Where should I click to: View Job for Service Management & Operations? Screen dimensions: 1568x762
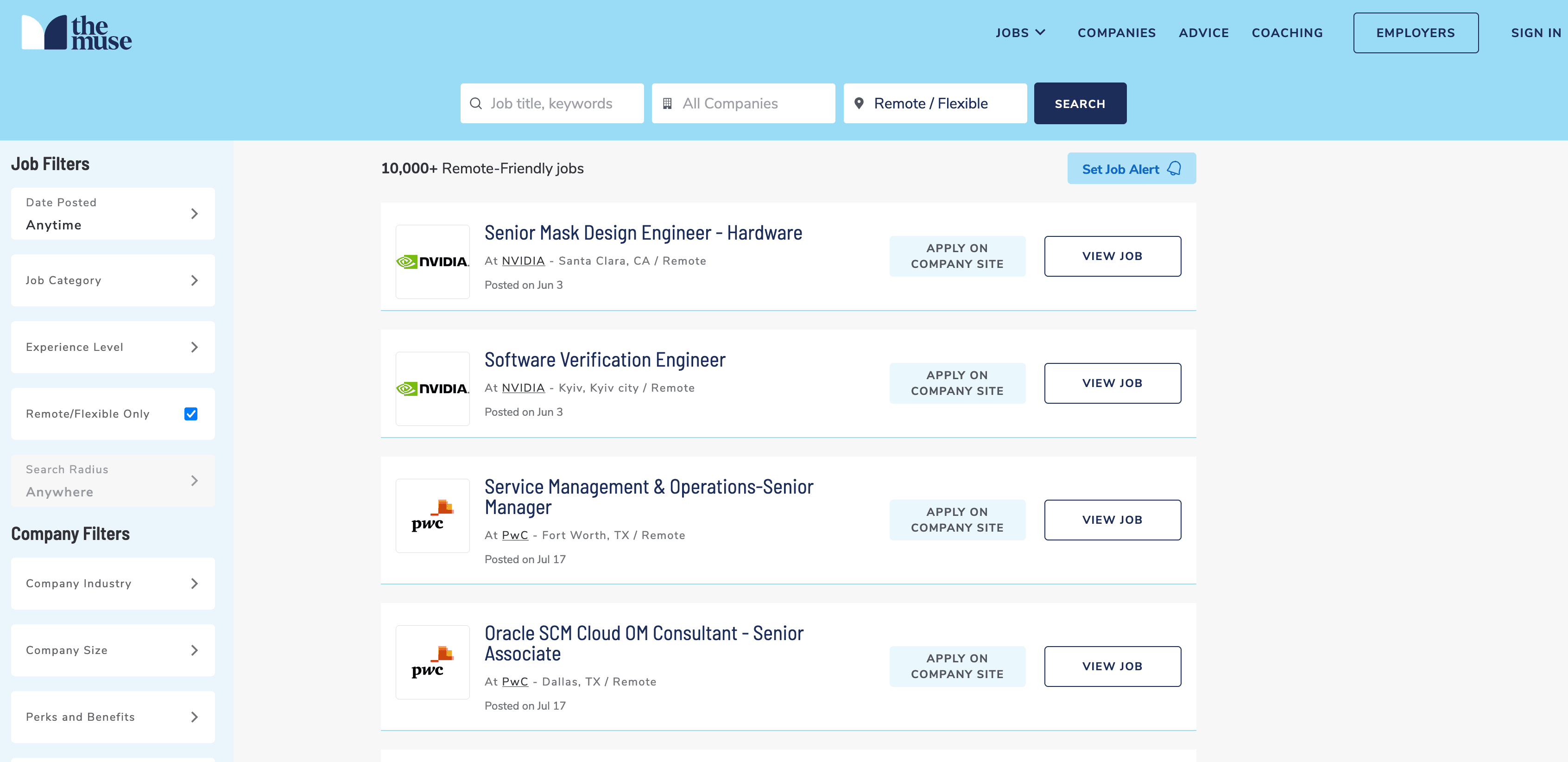(1113, 520)
